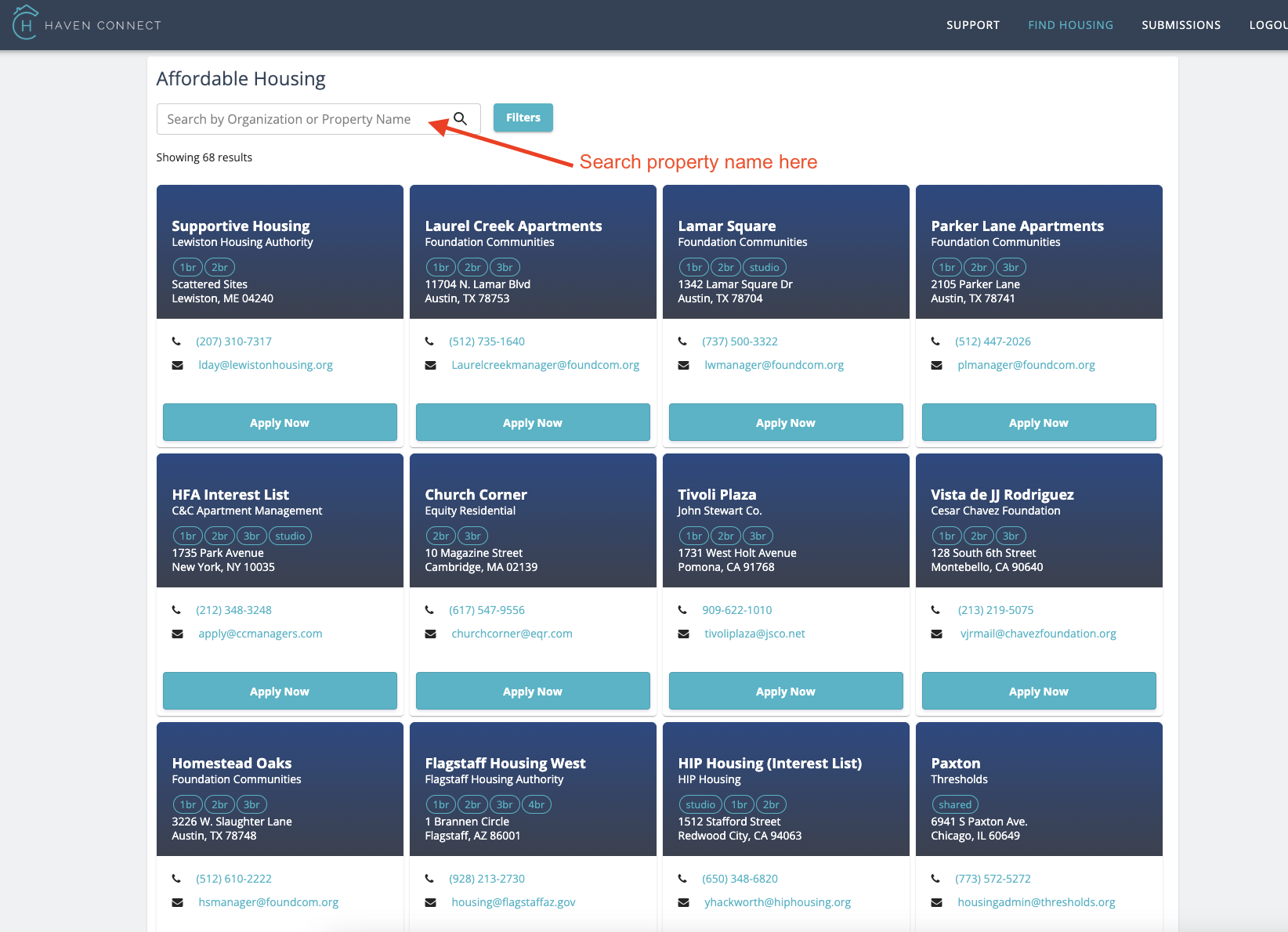The image size is (1288, 932).
Task: Click envelope icon on Homestead Oaks card
Action: click(178, 902)
